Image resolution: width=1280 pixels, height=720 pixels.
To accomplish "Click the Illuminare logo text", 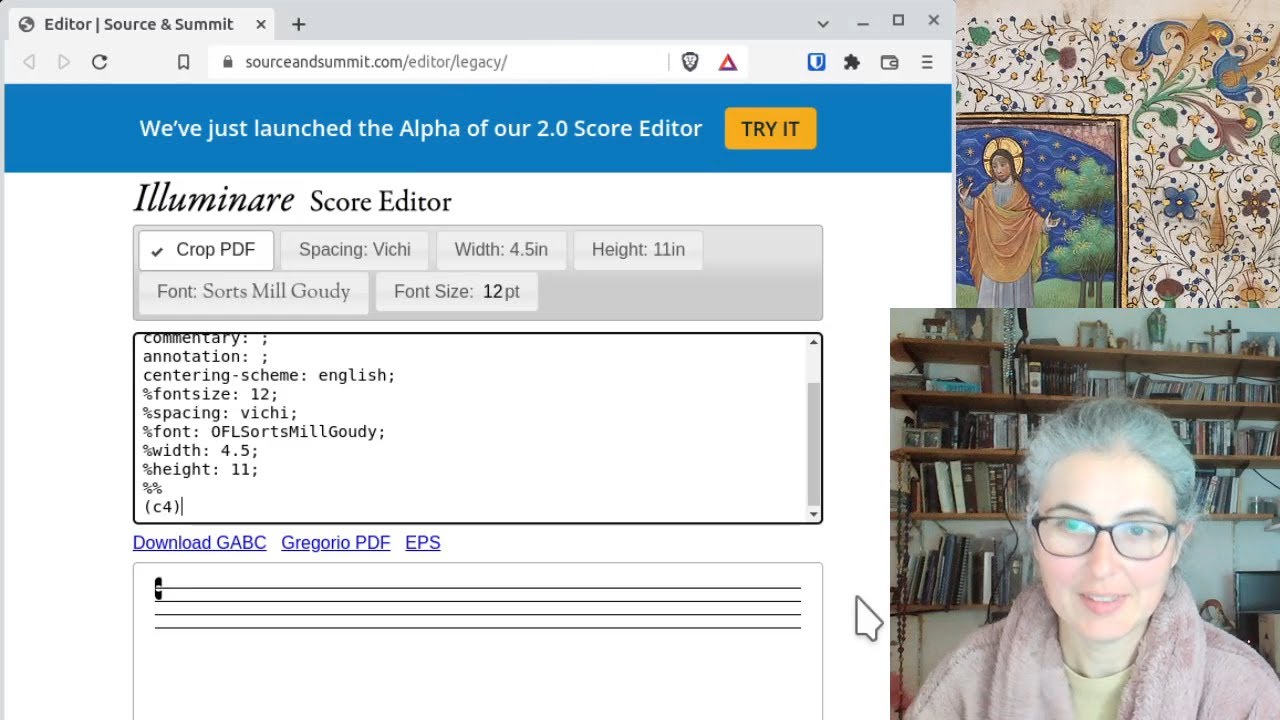I will [214, 199].
